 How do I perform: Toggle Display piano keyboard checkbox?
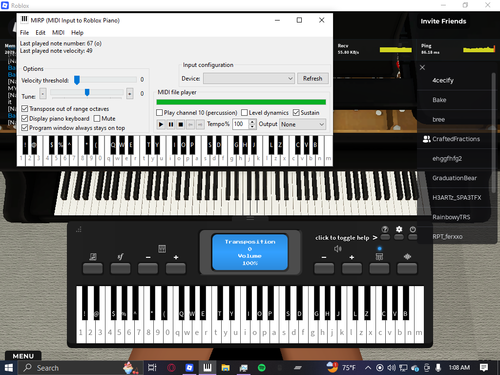25,118
